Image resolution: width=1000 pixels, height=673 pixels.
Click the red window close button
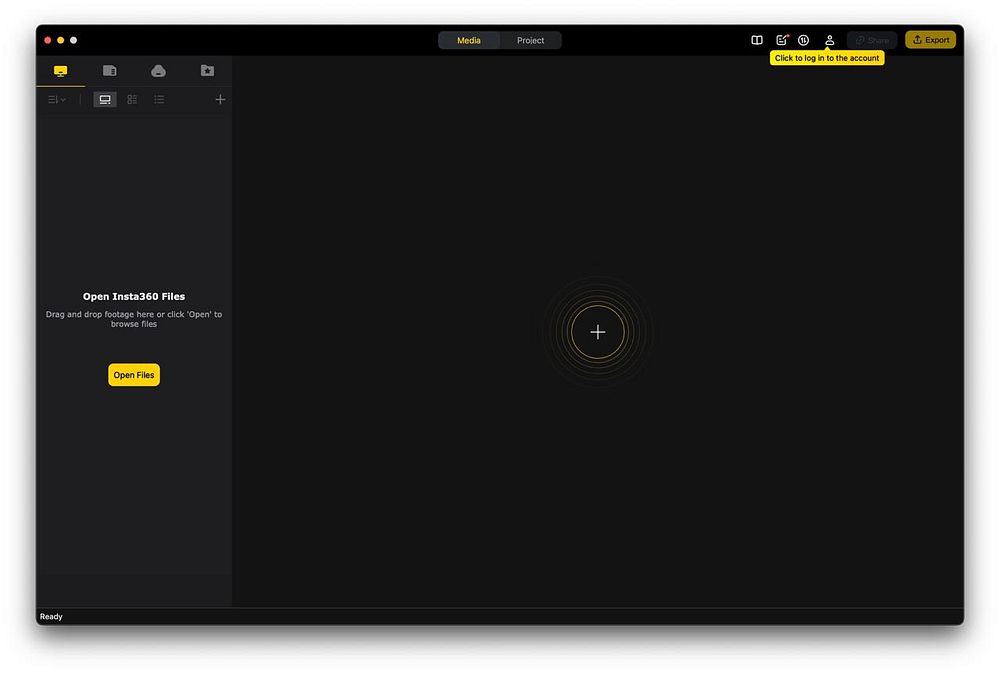coord(48,40)
